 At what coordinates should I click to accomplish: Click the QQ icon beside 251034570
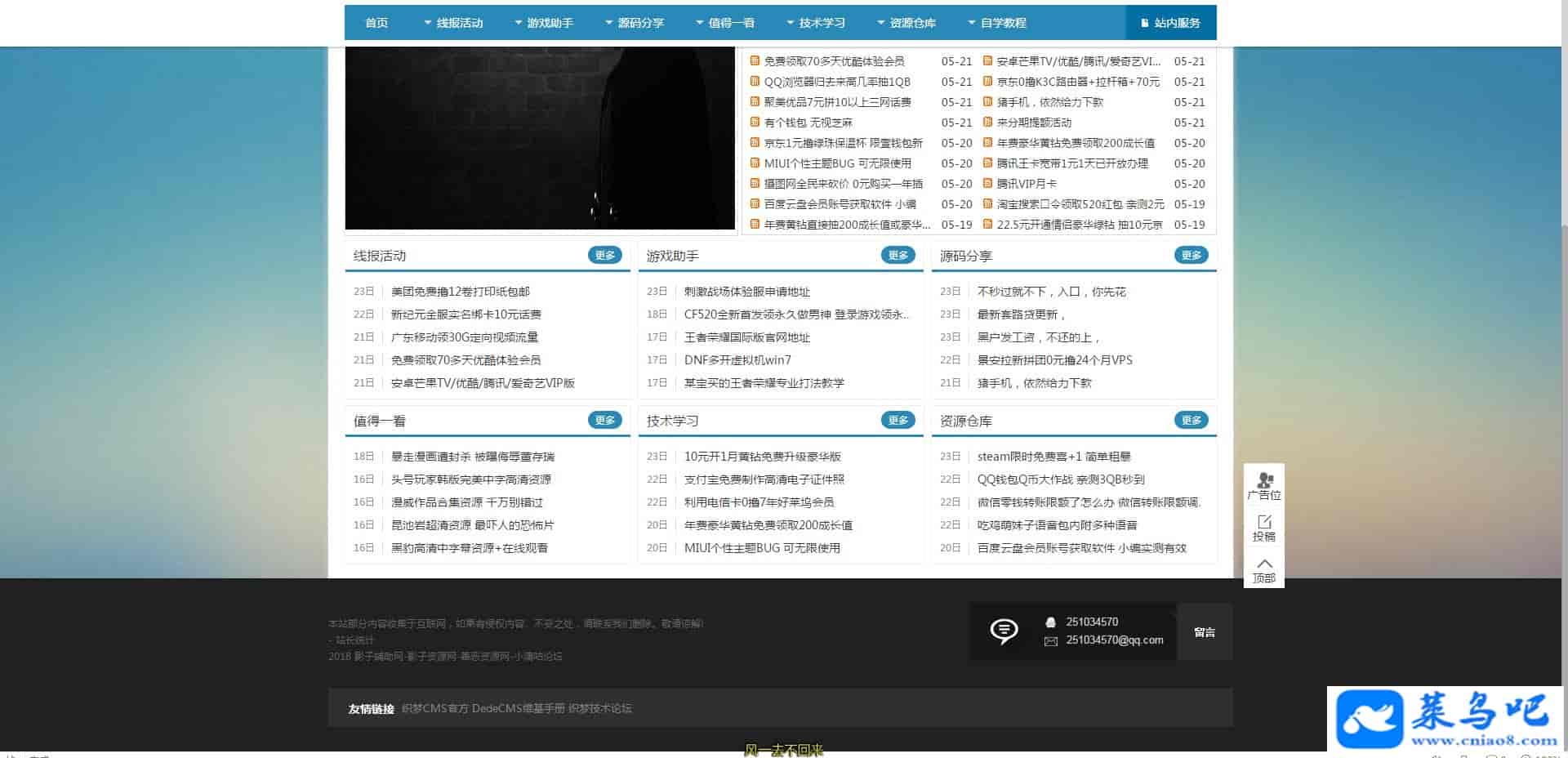tap(1051, 622)
